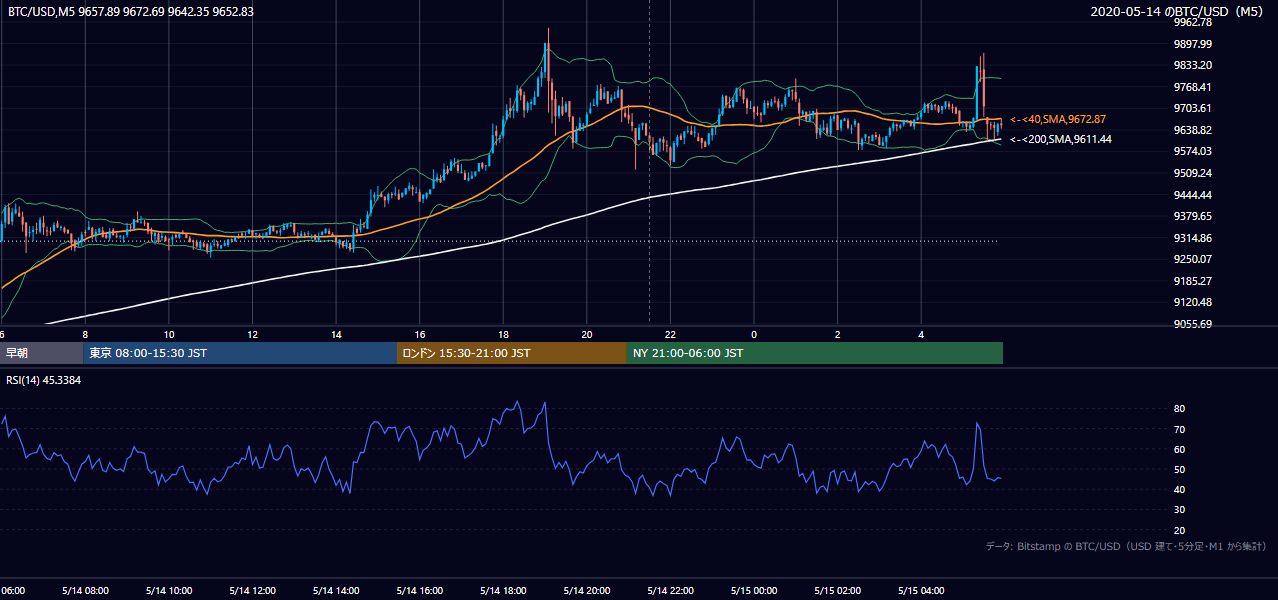
Task: Click hour tick 0 under the price chart
Action: (754, 334)
